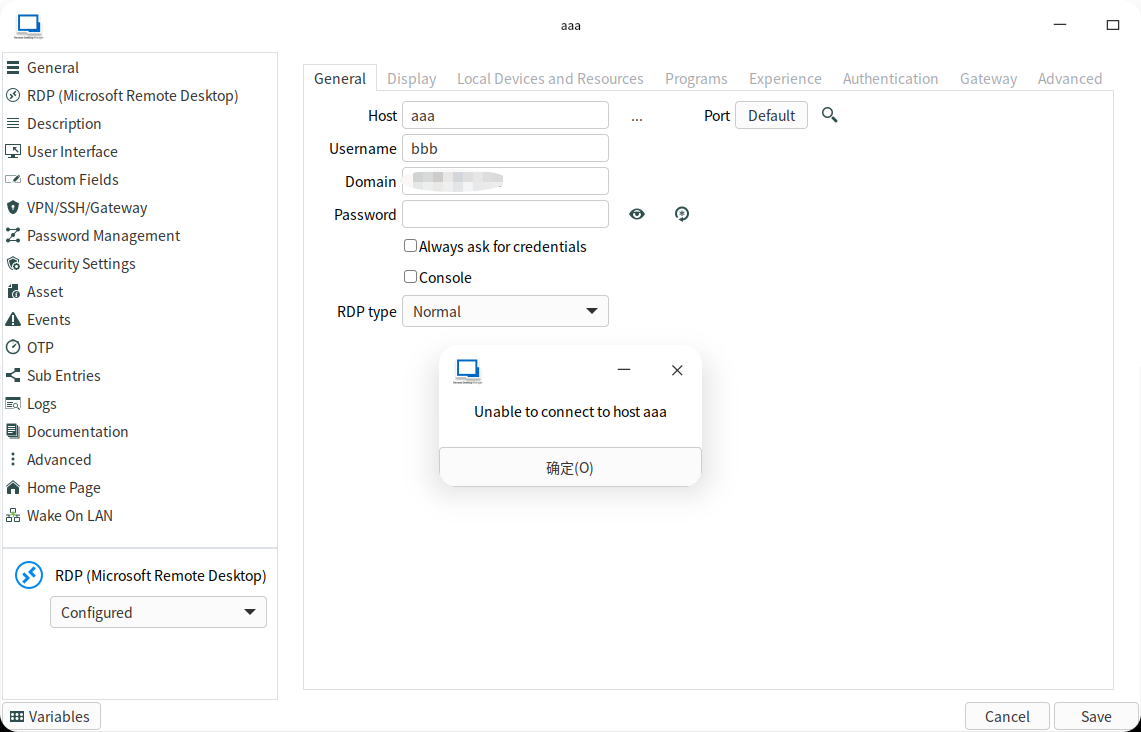The width and height of the screenshot is (1141, 732).
Task: Open Sub Entries in sidebar
Action: (x=63, y=376)
